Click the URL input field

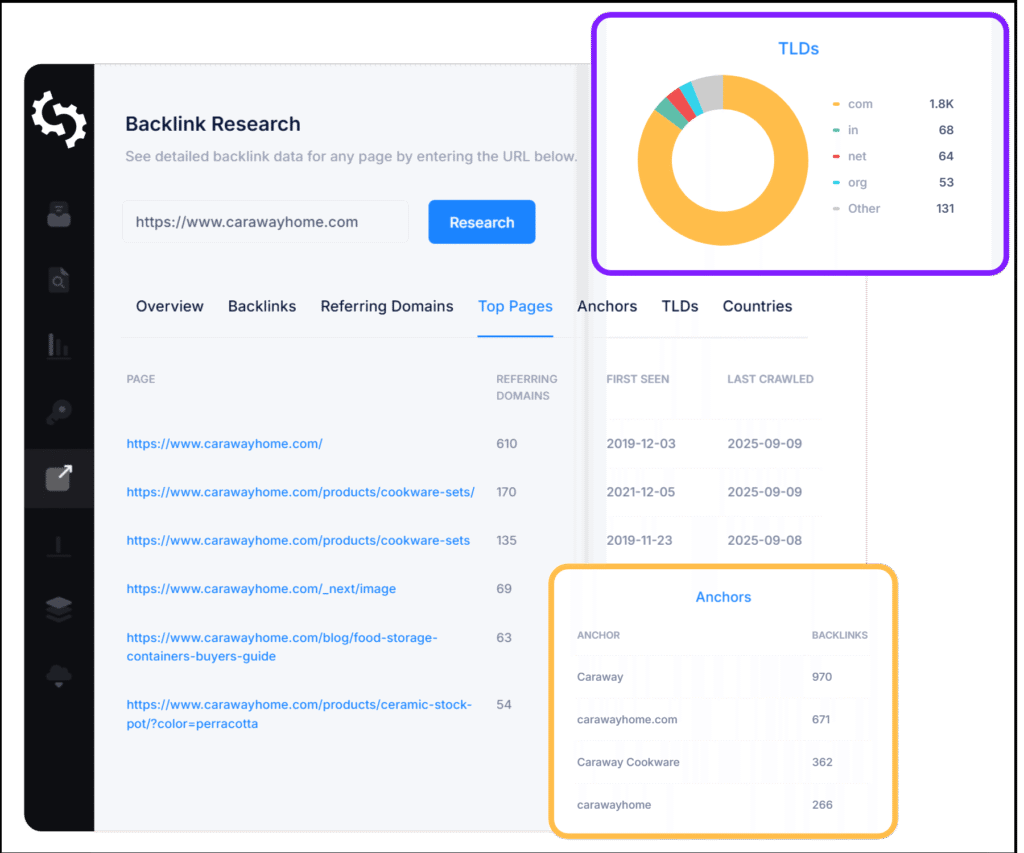[265, 221]
